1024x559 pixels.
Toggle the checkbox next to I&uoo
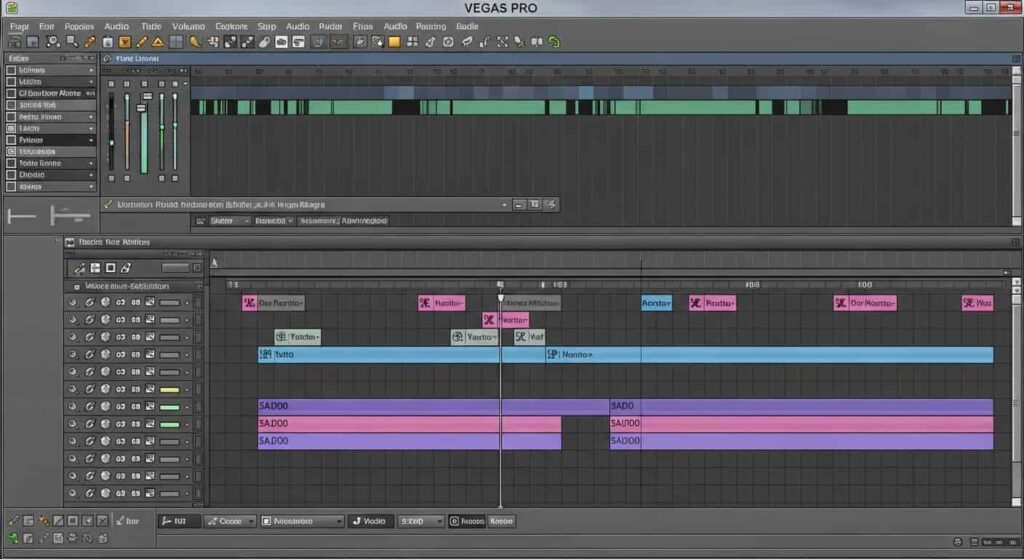(x=11, y=129)
